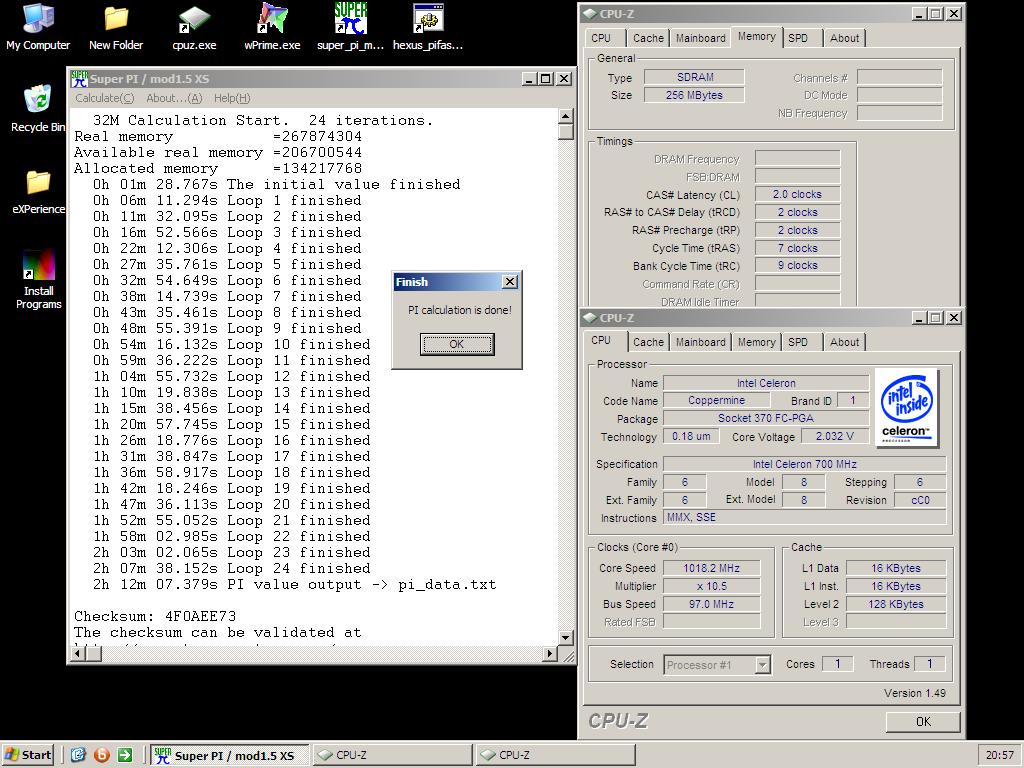Click Super PI horizontal scrollbar left arrow

coord(78,653)
